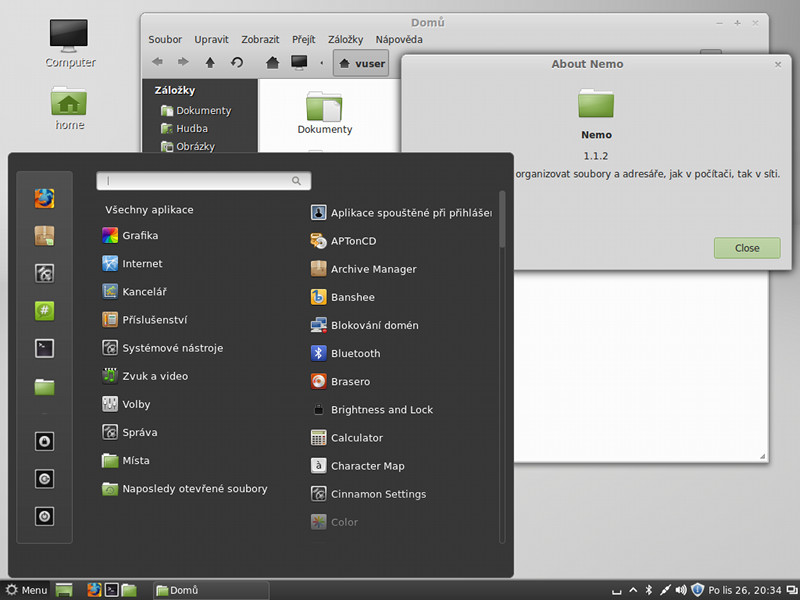Go up one folder in Nemo
The image size is (800, 600).
tap(210, 62)
